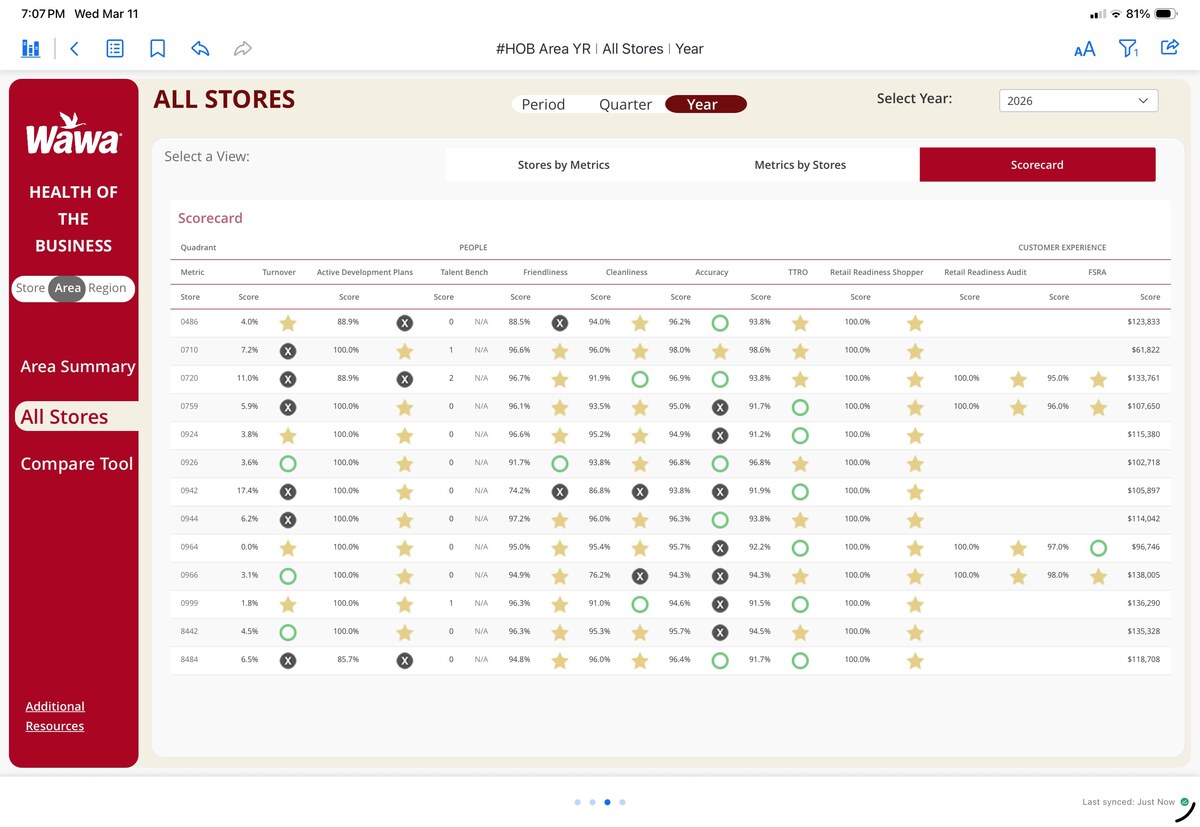
Task: Open the Additional Resources link
Action: point(55,716)
